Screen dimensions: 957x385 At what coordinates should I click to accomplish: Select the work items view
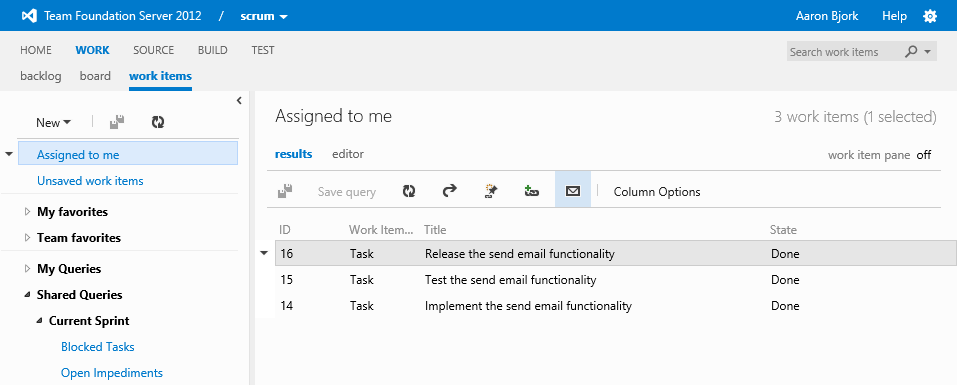point(161,76)
